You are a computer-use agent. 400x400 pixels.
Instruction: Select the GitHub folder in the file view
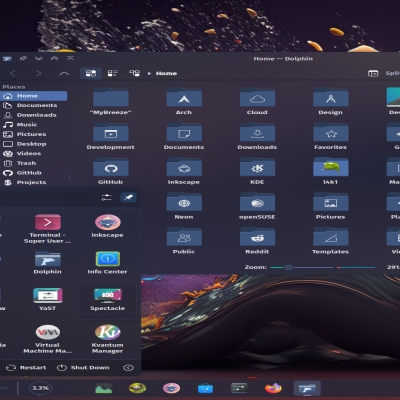pos(110,171)
